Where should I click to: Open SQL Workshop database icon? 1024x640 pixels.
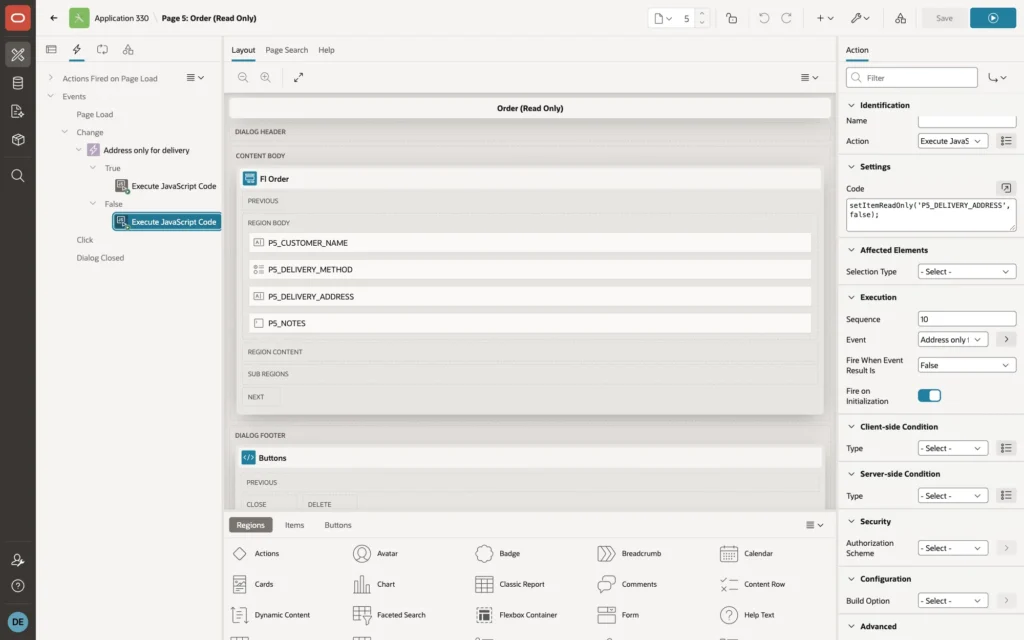point(18,83)
